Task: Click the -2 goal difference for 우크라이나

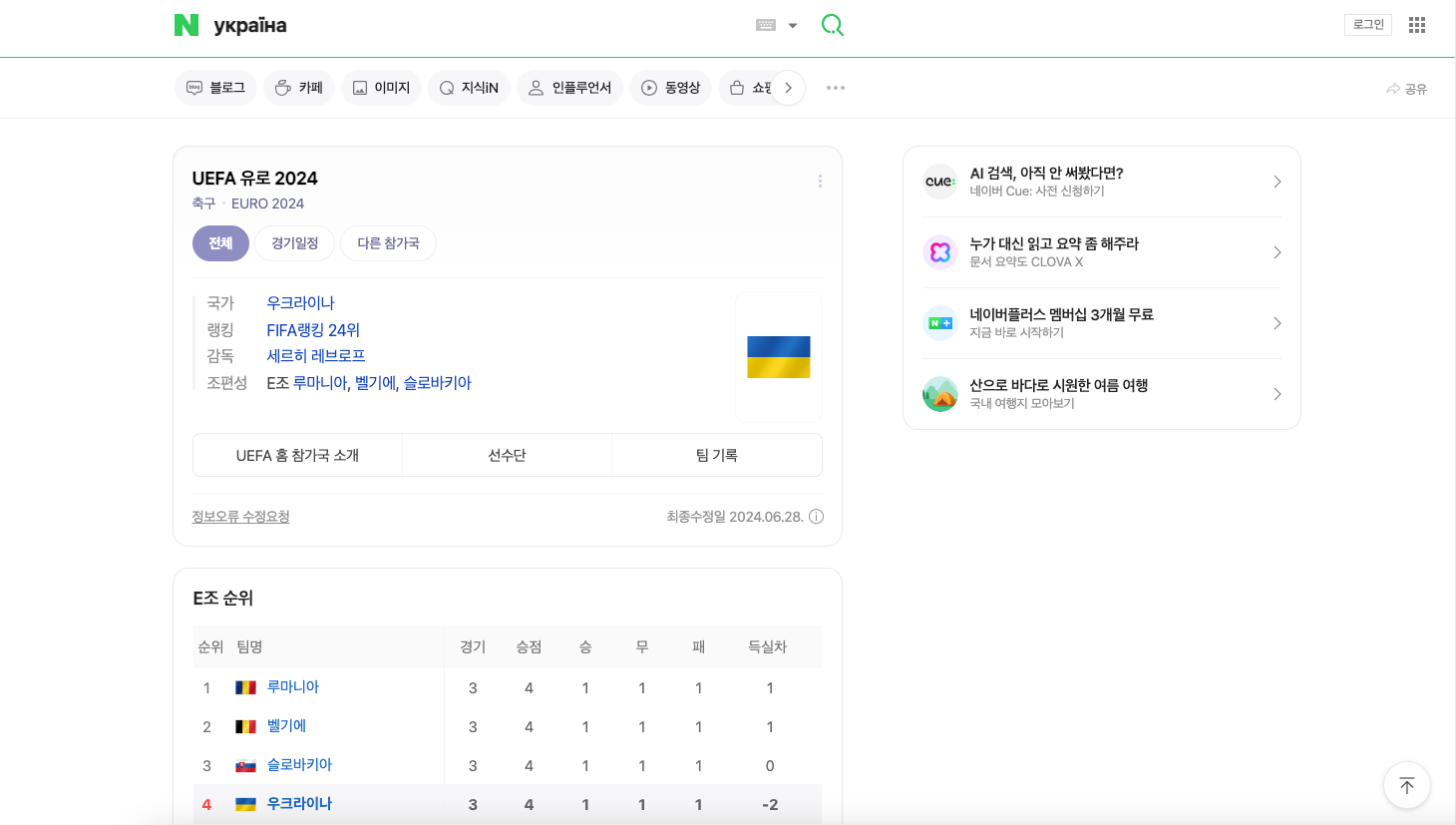Action: pos(770,805)
